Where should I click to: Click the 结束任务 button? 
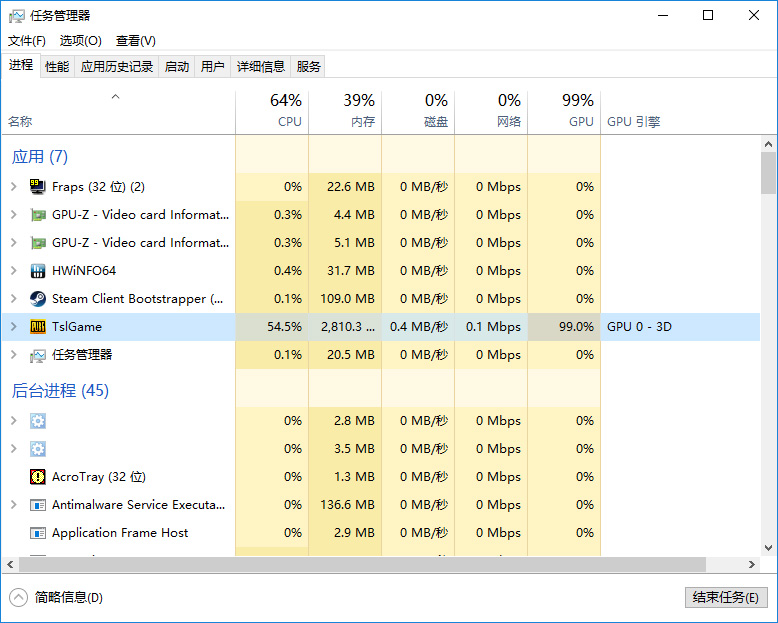726,597
